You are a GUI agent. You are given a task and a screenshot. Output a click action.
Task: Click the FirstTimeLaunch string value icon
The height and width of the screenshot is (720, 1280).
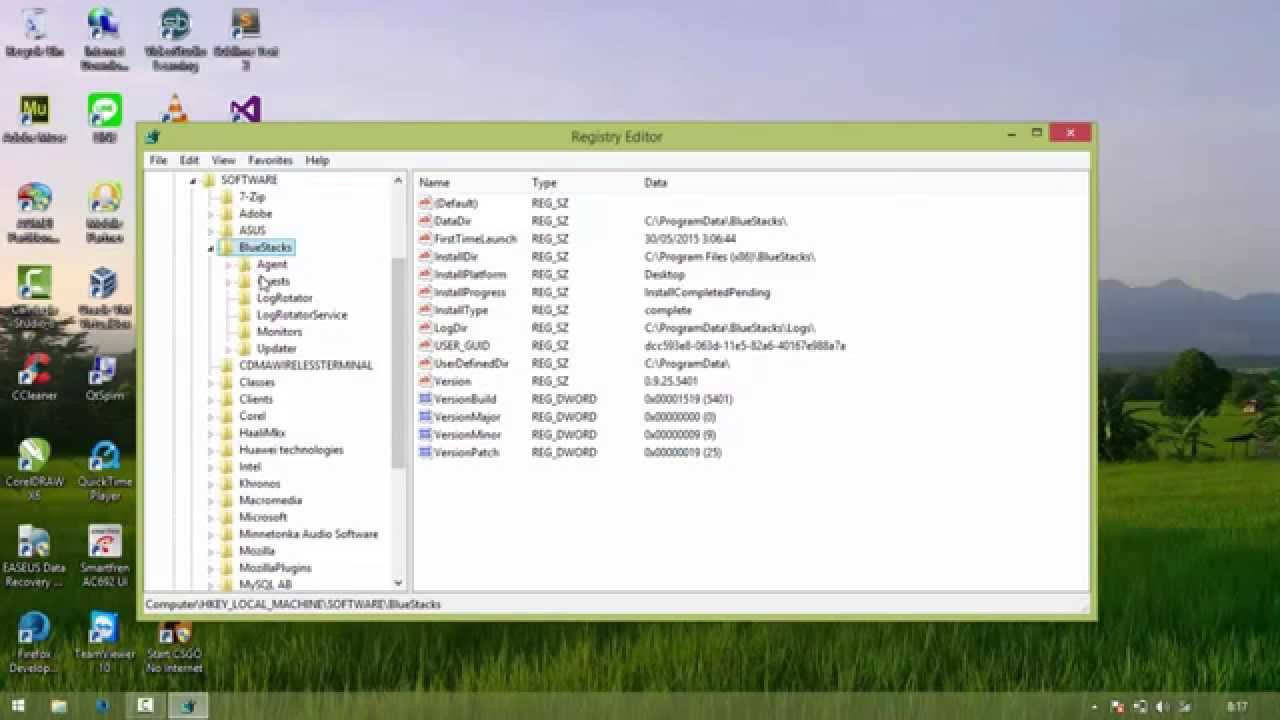point(425,239)
